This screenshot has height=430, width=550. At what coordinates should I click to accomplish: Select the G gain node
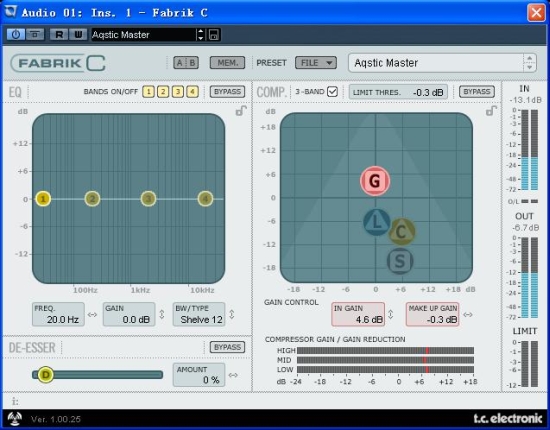(x=375, y=181)
